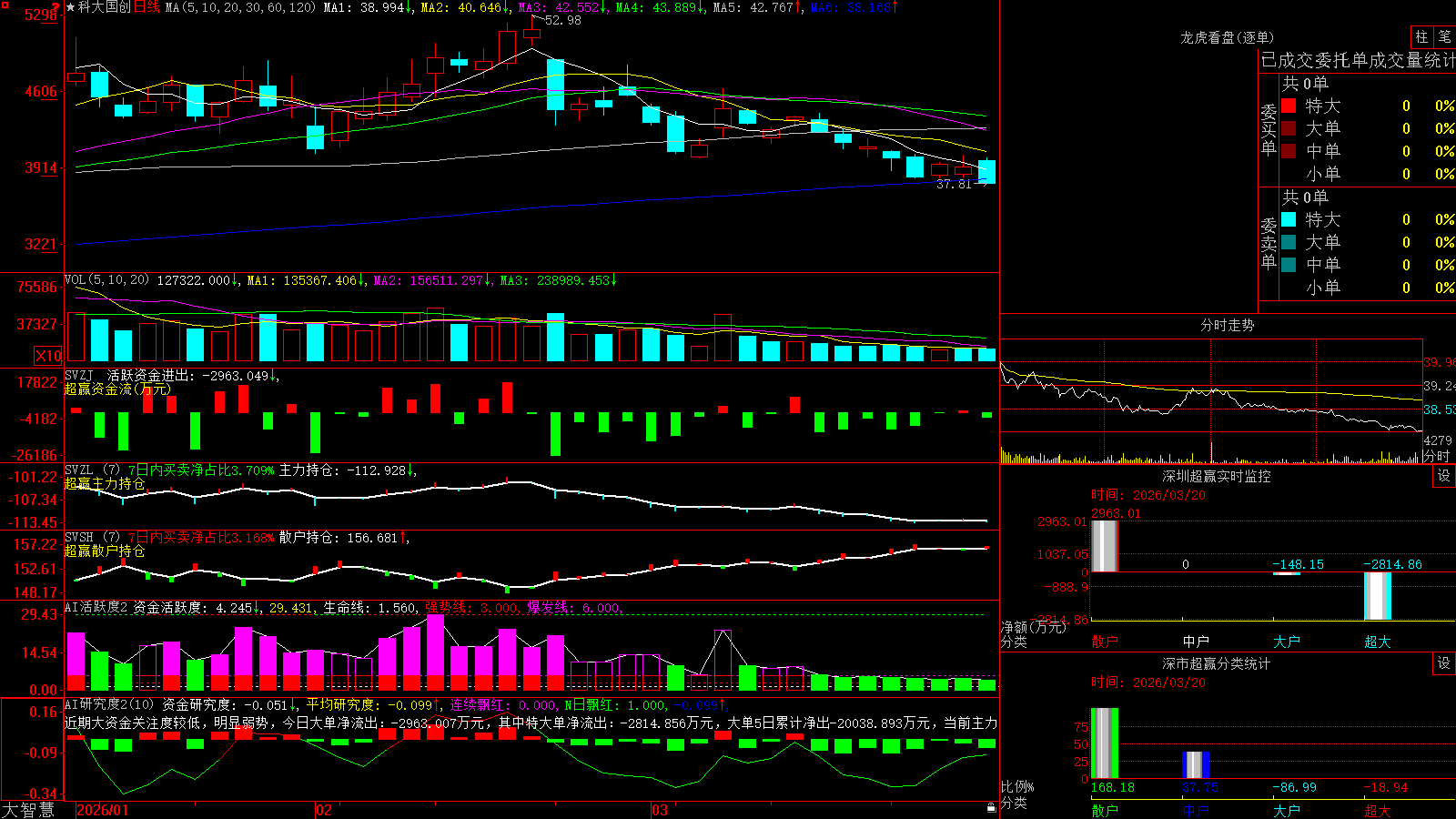This screenshot has width=1456, height=819.
Task: Select the SVSH (7) indicator name
Action: point(93,538)
